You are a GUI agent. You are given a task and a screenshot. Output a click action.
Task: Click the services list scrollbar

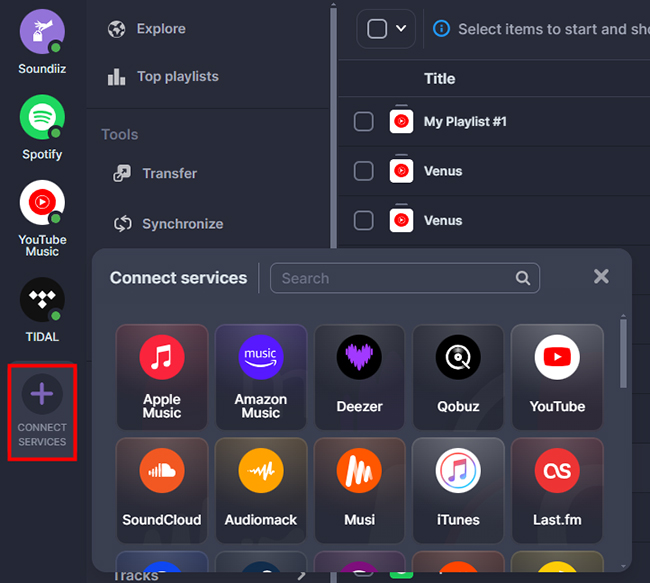[x=623, y=354]
